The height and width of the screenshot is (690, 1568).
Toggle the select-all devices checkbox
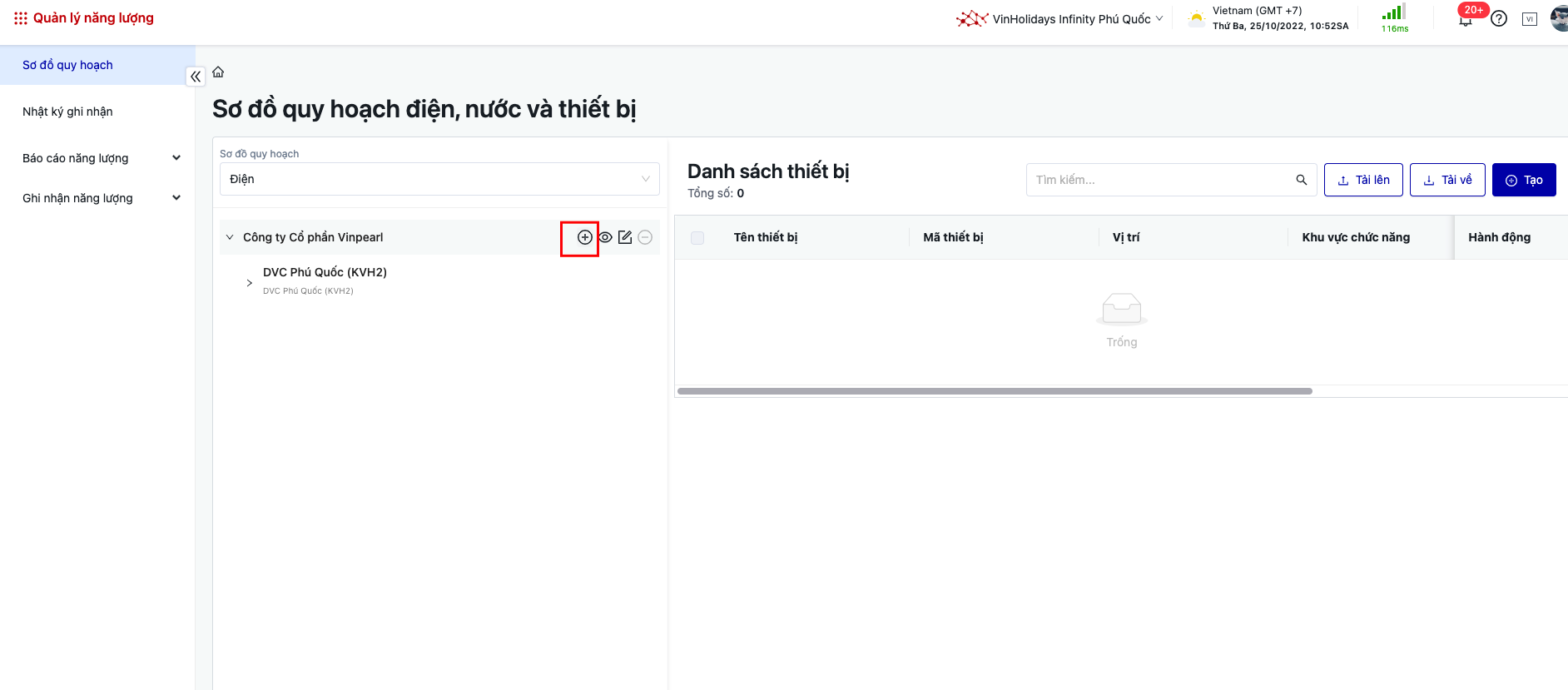pos(697,238)
